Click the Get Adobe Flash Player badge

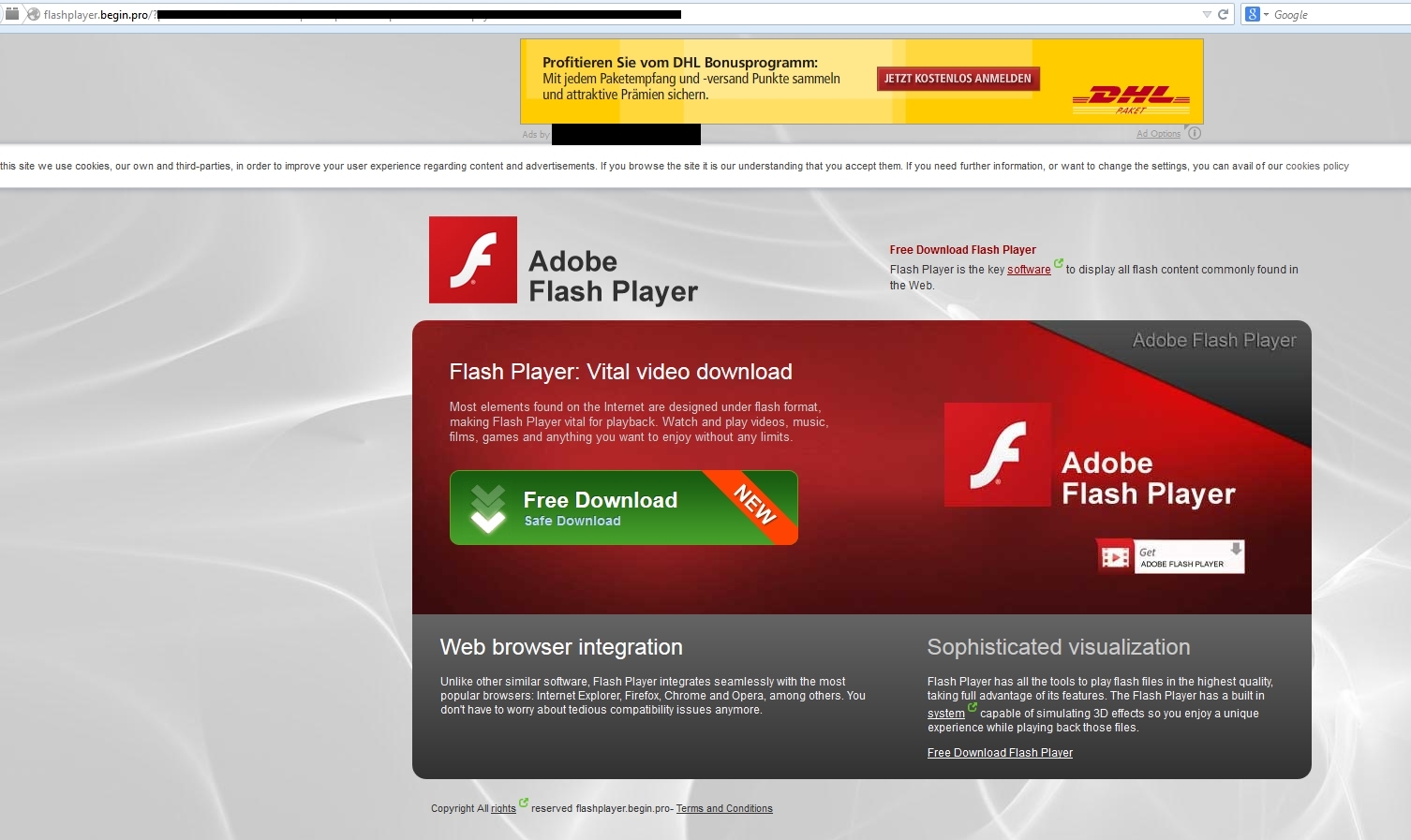click(1170, 556)
